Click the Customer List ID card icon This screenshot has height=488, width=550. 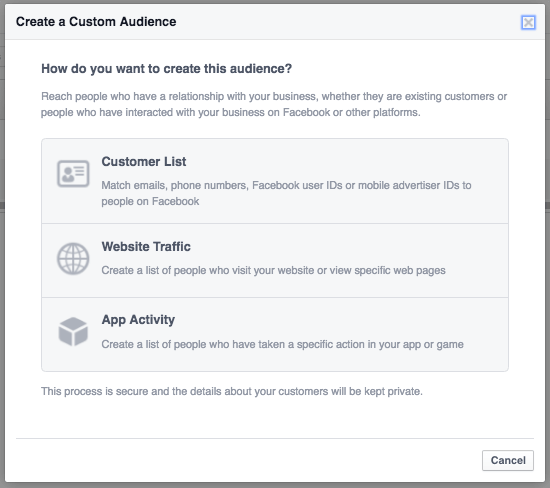(x=73, y=173)
